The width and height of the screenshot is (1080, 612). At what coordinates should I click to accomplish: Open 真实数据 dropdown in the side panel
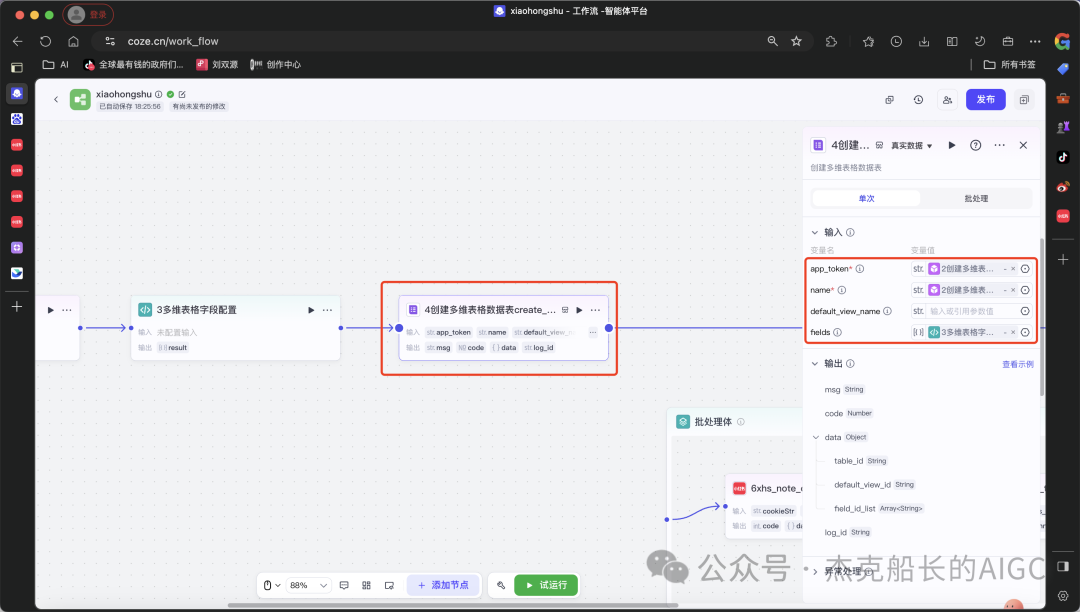[911, 146]
